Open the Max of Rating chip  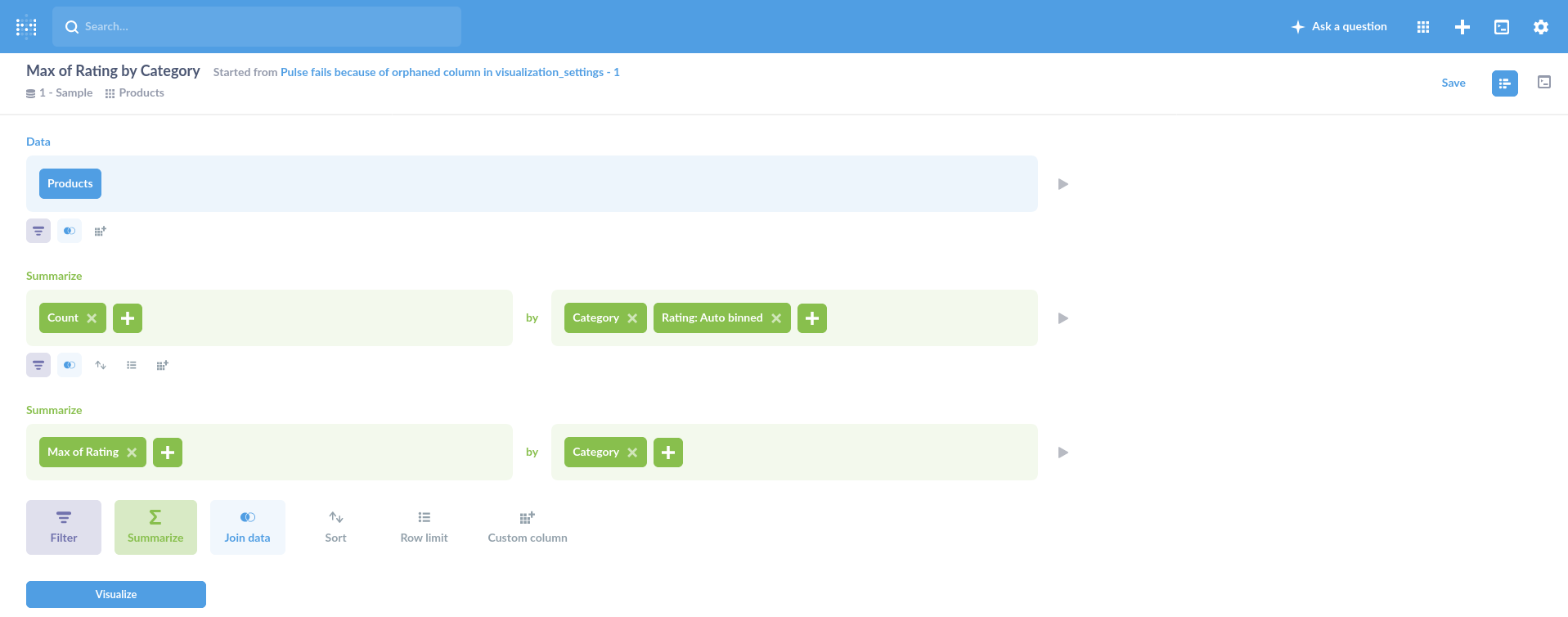coord(83,453)
